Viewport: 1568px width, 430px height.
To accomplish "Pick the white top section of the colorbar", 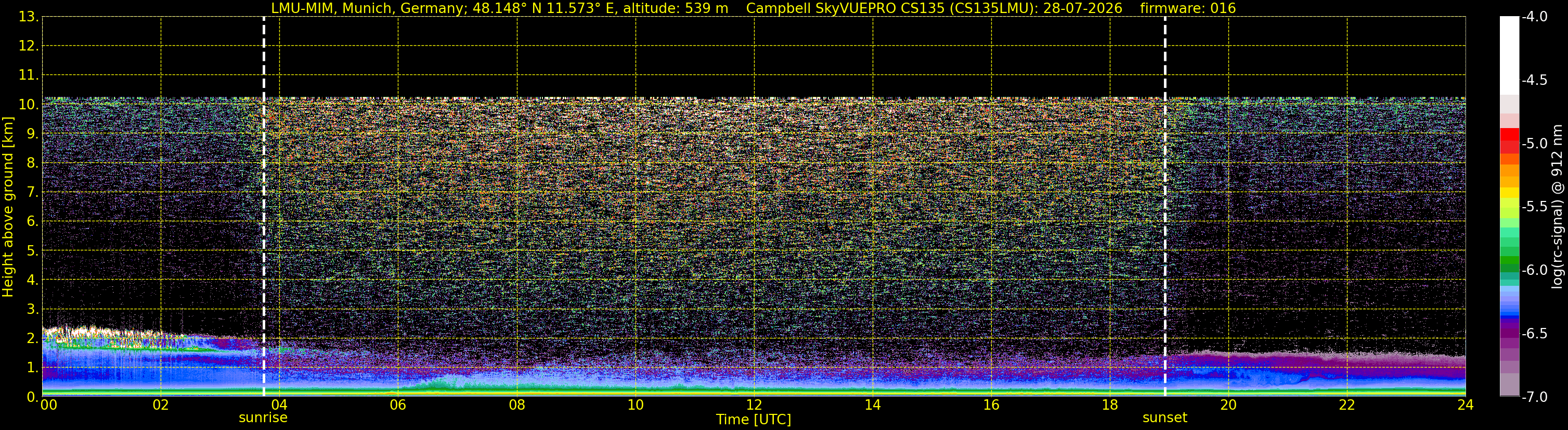I will coord(1510,55).
